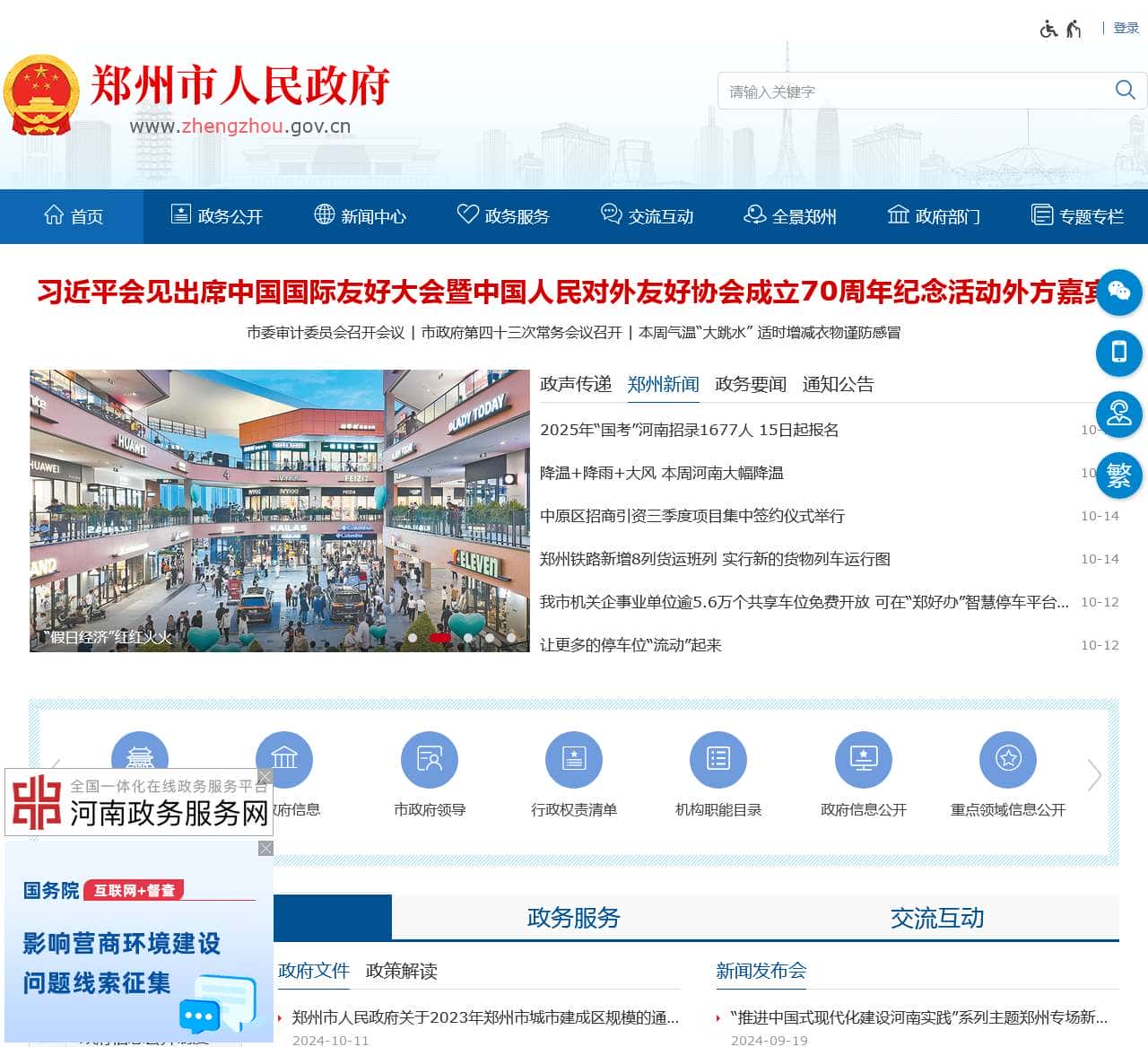The image size is (1148, 1047).
Task: Open the WeChat floating icon on the right
Action: [x=1118, y=292]
